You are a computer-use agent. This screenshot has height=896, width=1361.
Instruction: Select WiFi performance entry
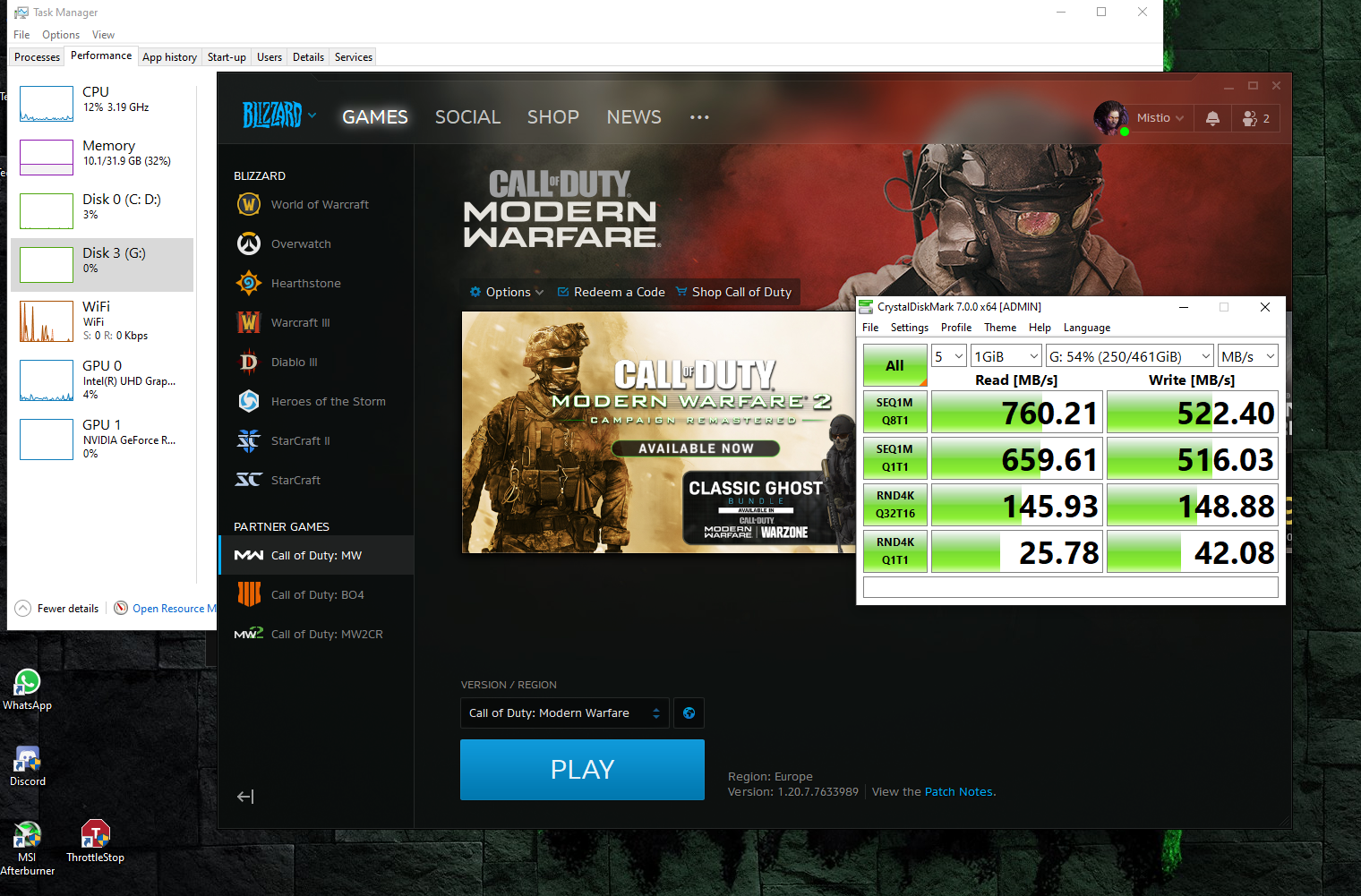point(102,320)
